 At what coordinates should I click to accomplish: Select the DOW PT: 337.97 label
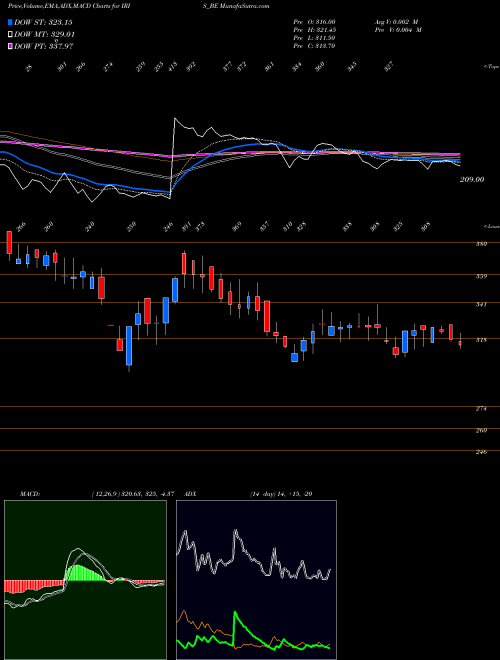click(x=44, y=46)
